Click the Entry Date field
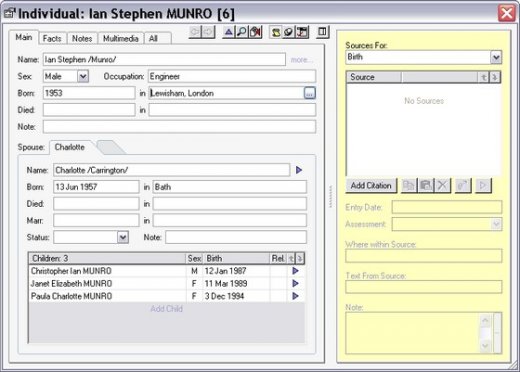This screenshot has height=372, width=520. click(x=447, y=207)
